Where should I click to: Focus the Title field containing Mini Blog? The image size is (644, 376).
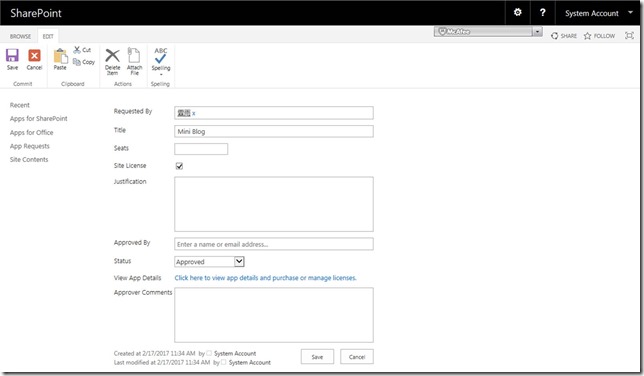point(274,131)
